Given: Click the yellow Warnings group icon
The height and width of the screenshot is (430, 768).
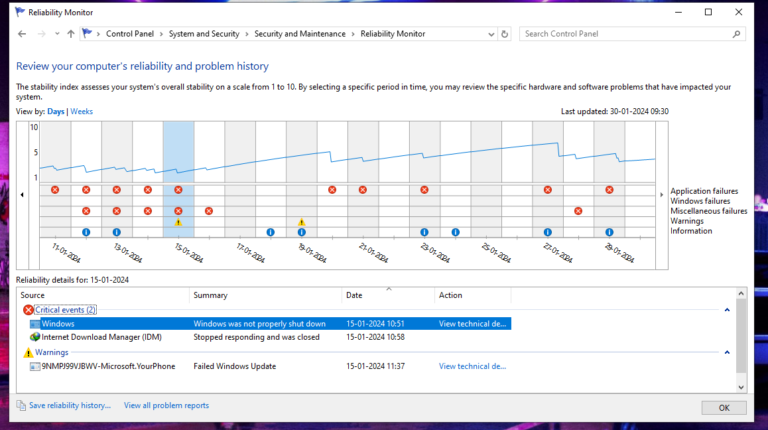Looking at the screenshot, I should [28, 353].
